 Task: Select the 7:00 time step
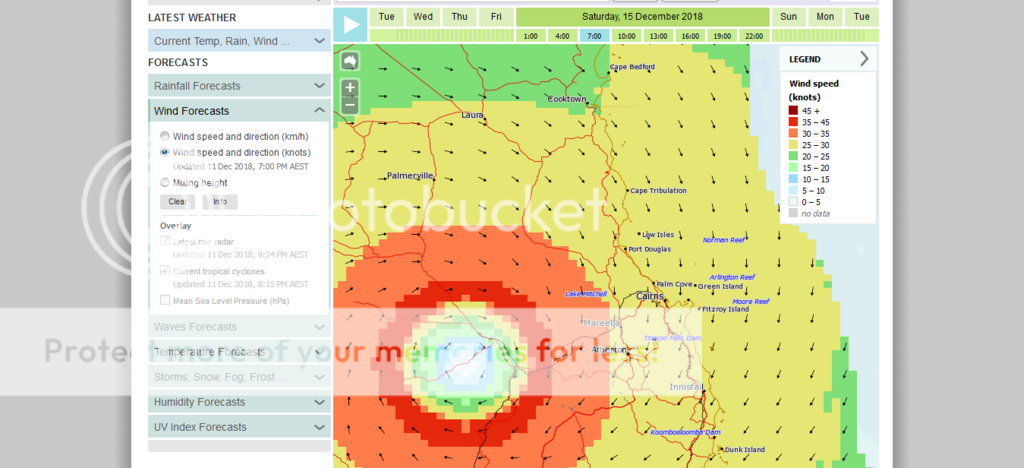[594, 36]
